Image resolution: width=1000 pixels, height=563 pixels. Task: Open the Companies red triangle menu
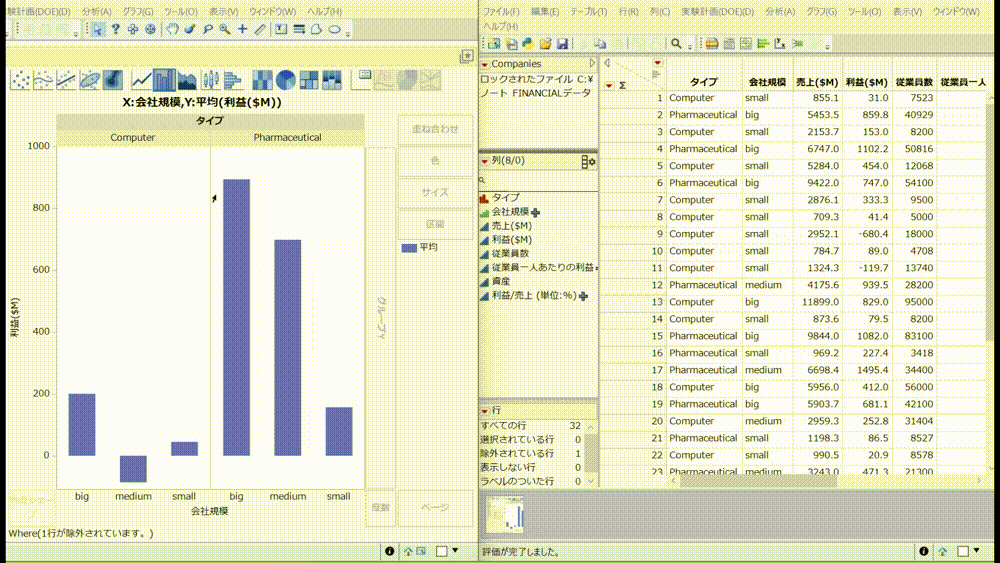coord(485,64)
